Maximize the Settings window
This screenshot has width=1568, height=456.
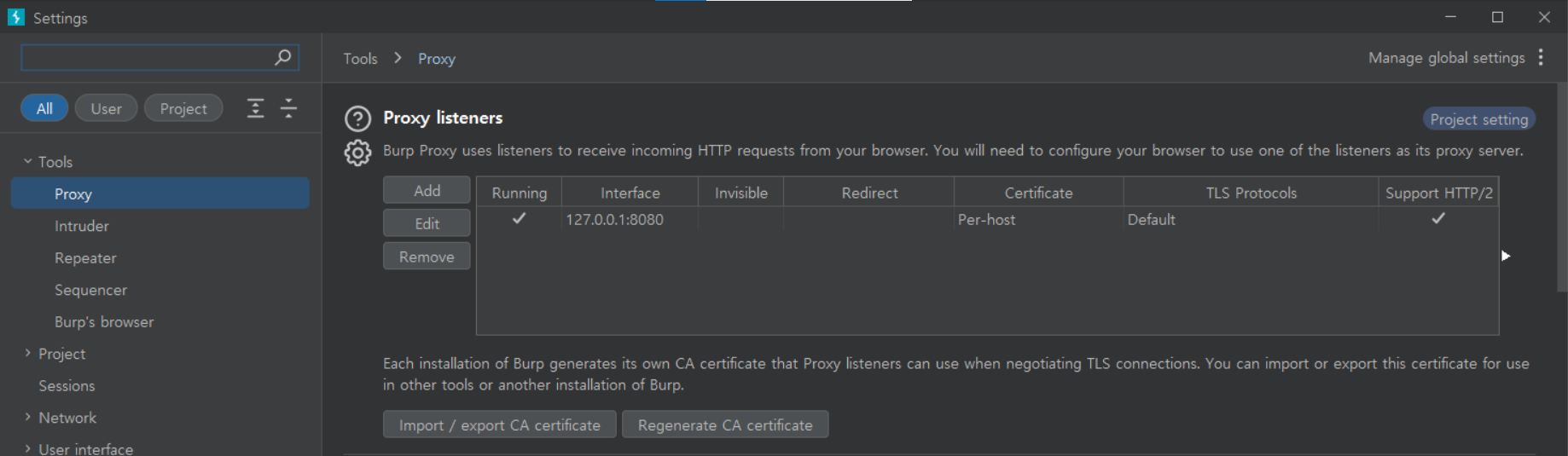[x=1497, y=17]
